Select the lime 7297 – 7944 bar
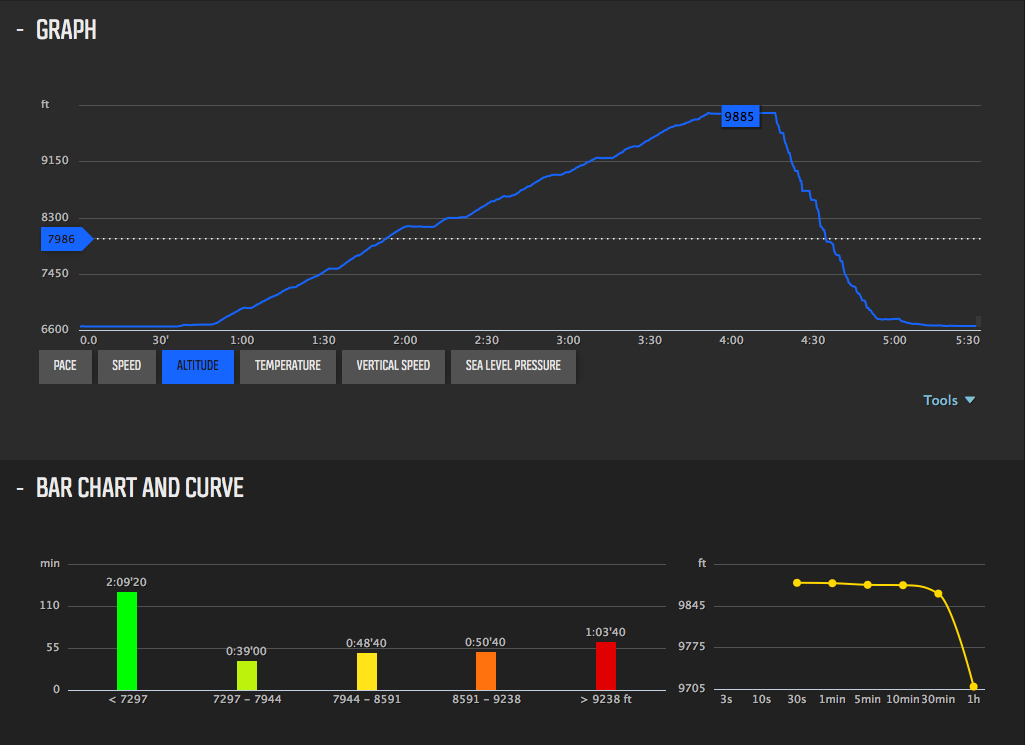Viewport: 1025px width, 745px height. pyautogui.click(x=247, y=675)
